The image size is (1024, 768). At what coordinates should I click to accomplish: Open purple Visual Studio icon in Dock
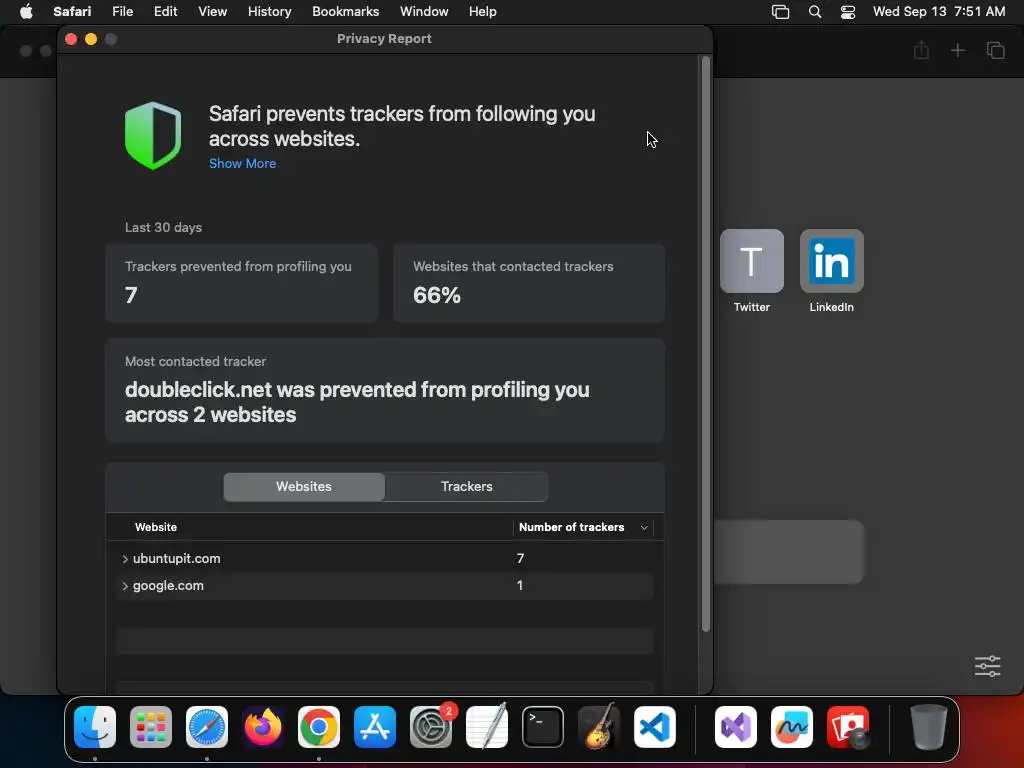(x=736, y=727)
